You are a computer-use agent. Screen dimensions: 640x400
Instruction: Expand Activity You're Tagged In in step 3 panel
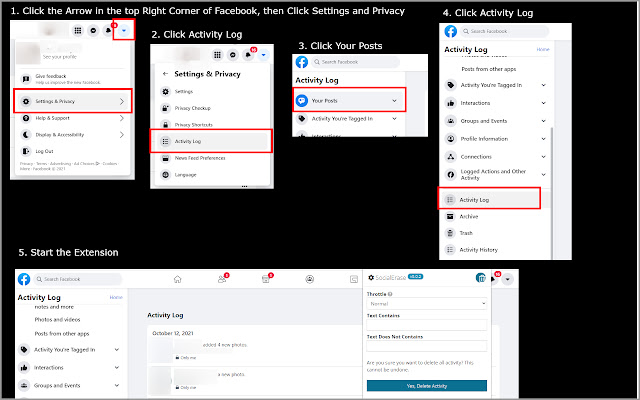coord(394,119)
